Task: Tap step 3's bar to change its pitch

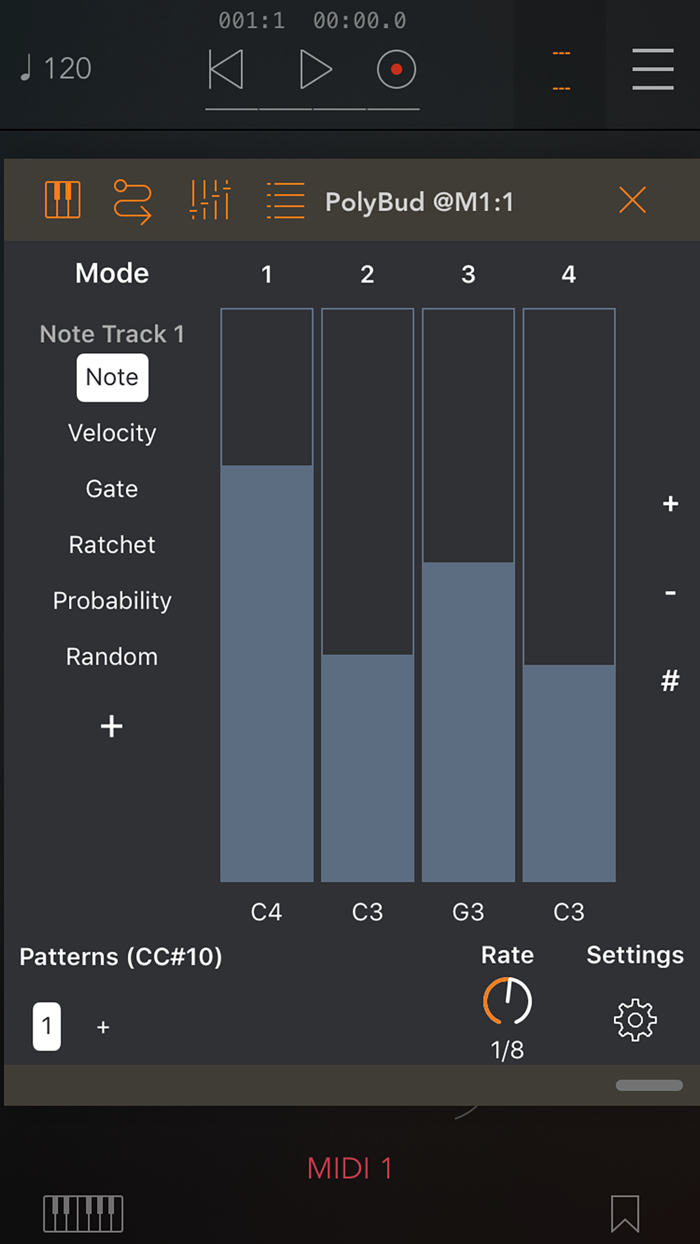Action: pyautogui.click(x=468, y=700)
